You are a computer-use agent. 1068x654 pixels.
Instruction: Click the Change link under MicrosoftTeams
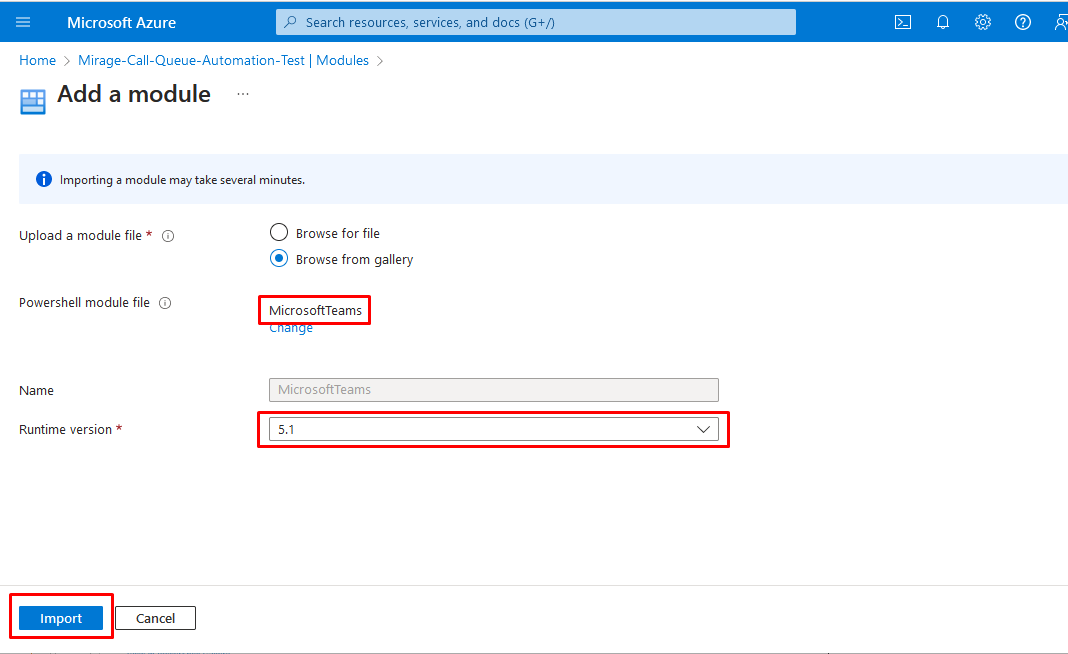[x=291, y=328]
